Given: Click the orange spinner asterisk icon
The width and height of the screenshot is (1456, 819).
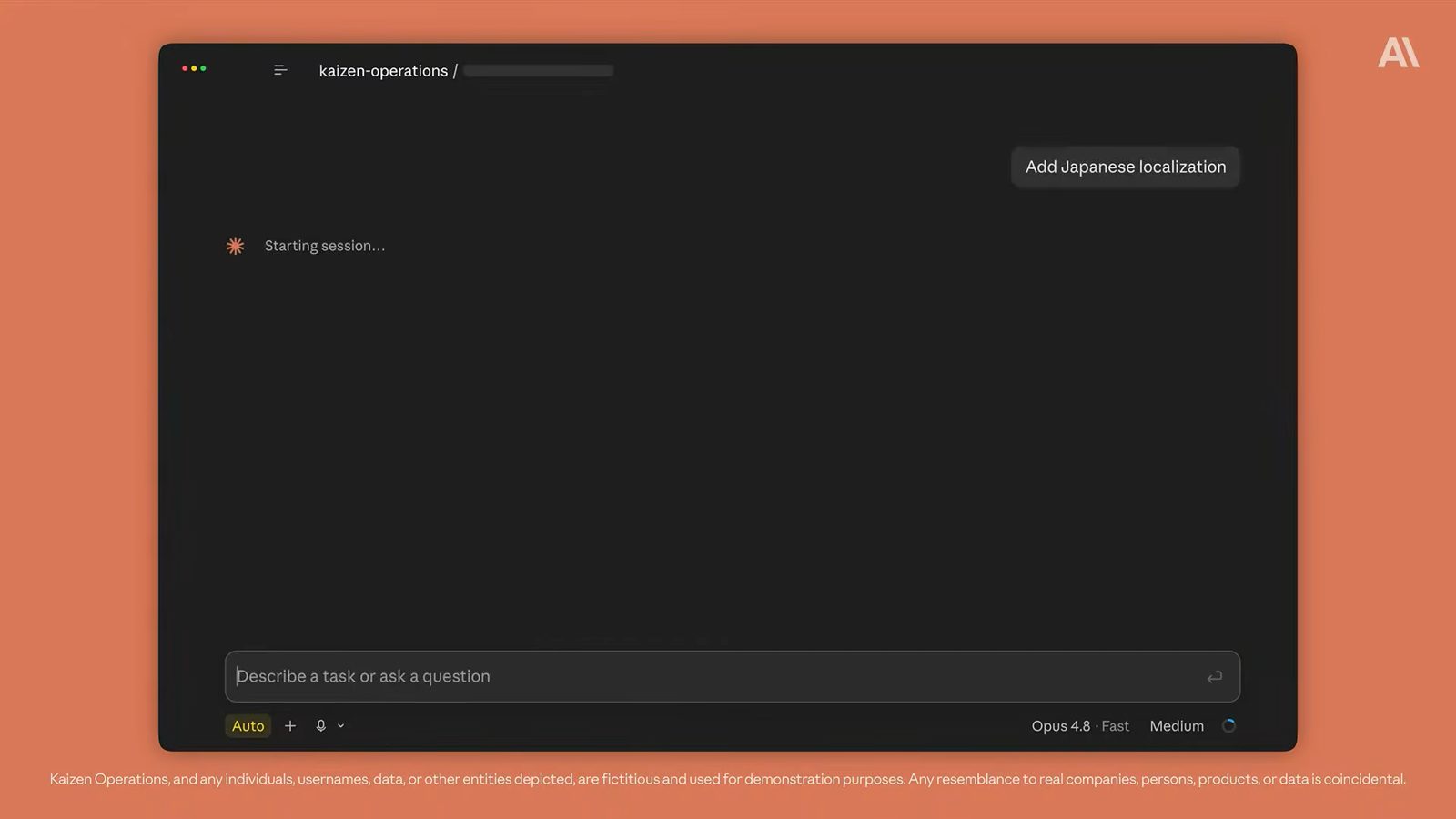Looking at the screenshot, I should [x=236, y=246].
